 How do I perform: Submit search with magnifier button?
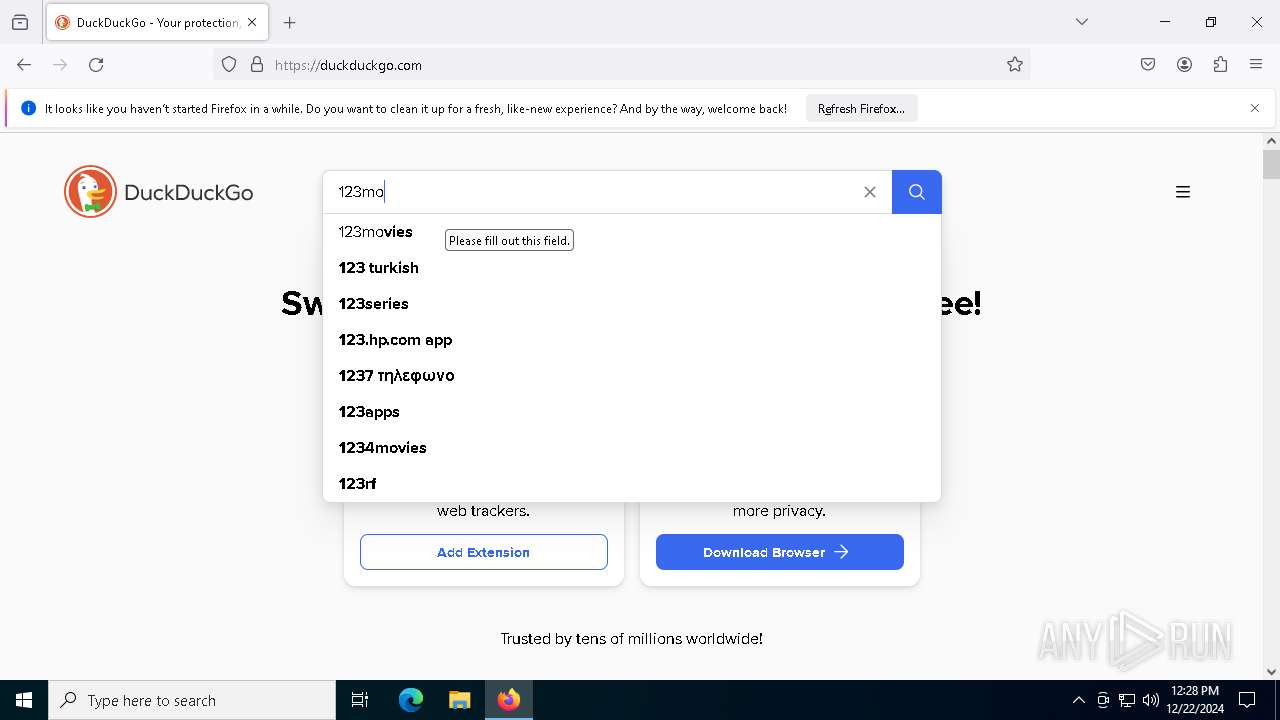pyautogui.click(x=917, y=192)
